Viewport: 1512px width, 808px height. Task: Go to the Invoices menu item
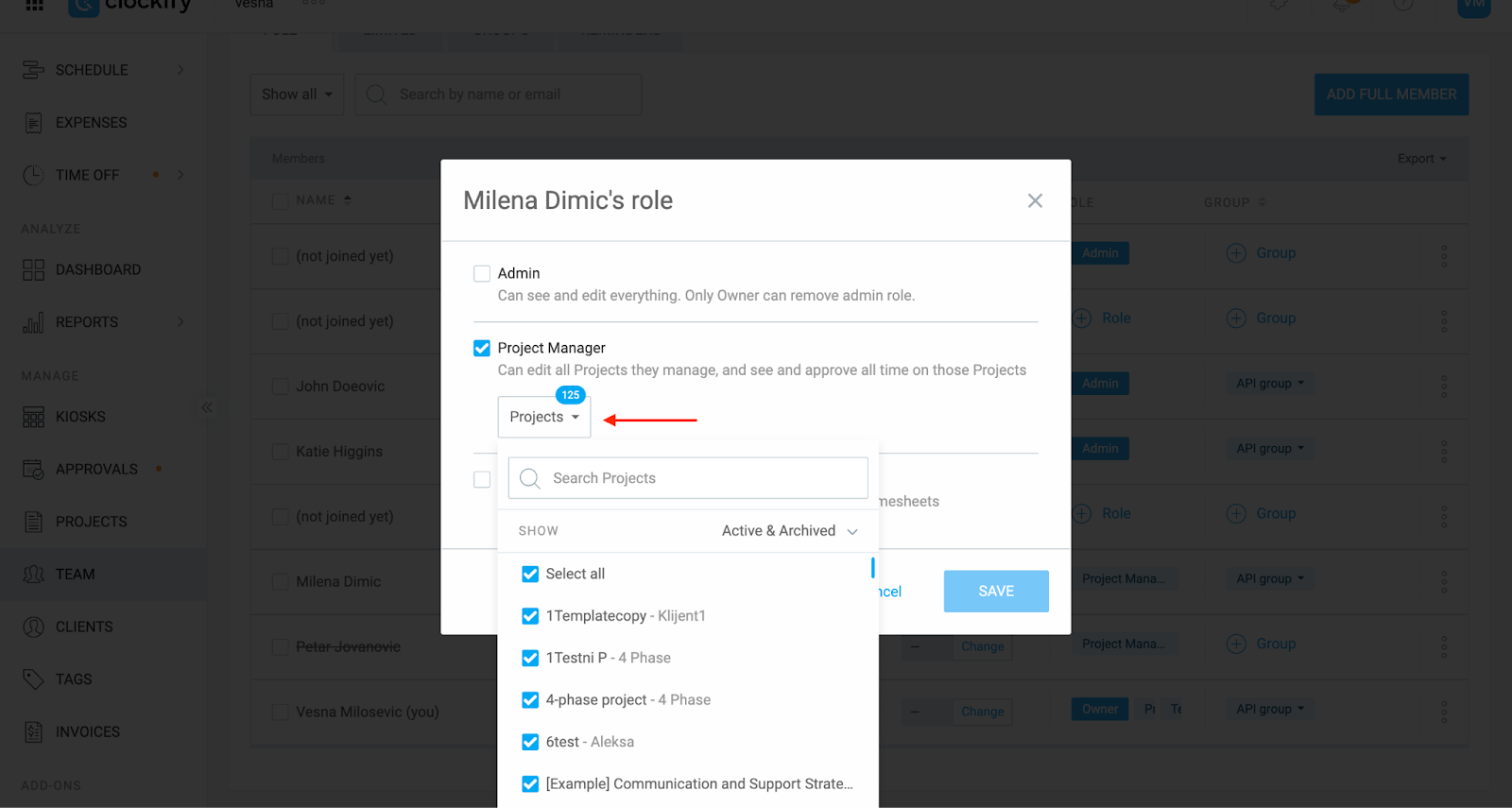click(88, 731)
